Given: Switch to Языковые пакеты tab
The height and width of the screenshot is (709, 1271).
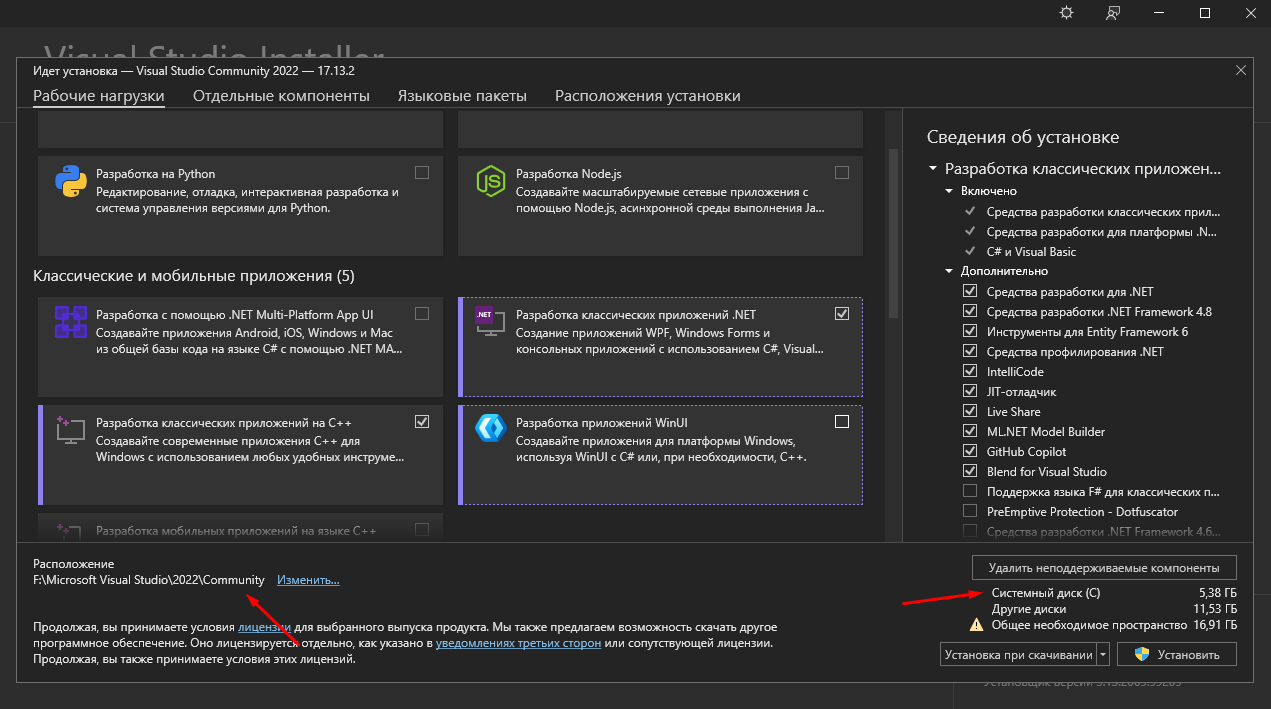Looking at the screenshot, I should point(462,96).
